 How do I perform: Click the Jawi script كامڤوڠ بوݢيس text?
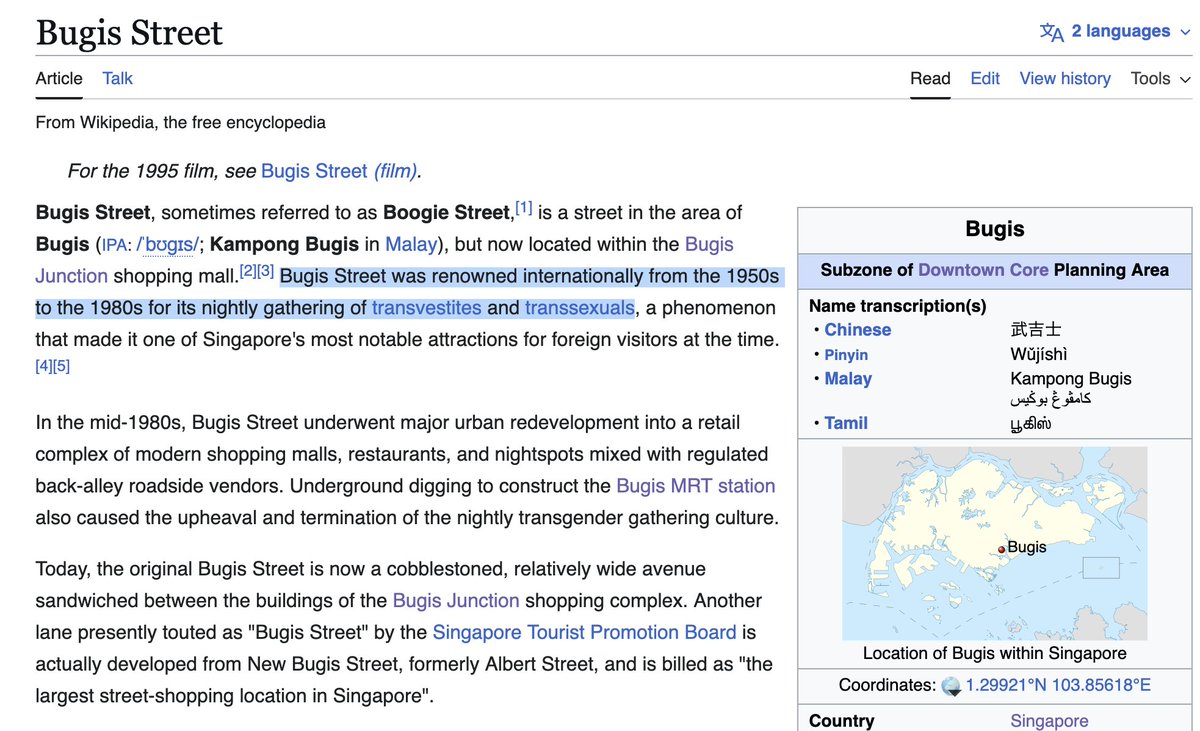coord(1051,399)
